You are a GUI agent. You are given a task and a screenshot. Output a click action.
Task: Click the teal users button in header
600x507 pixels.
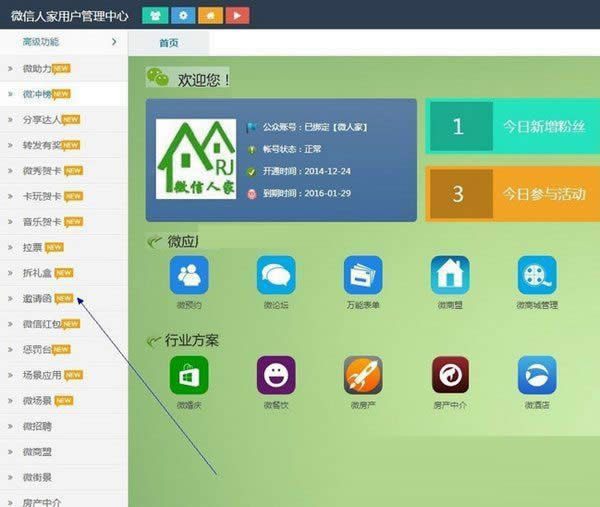tap(155, 15)
